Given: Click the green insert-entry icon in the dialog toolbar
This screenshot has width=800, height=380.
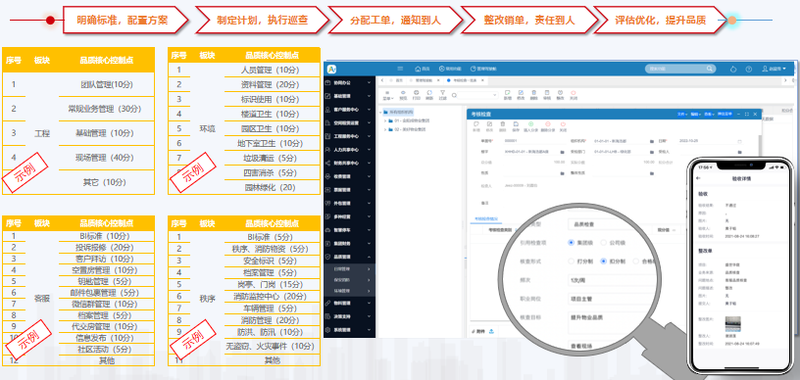Looking at the screenshot, I should [x=530, y=124].
